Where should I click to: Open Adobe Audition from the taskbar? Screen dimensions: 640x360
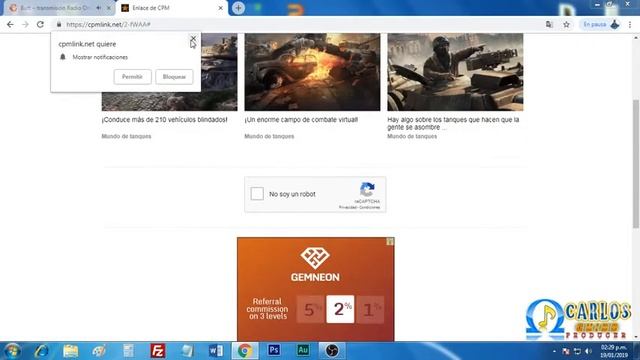(303, 351)
